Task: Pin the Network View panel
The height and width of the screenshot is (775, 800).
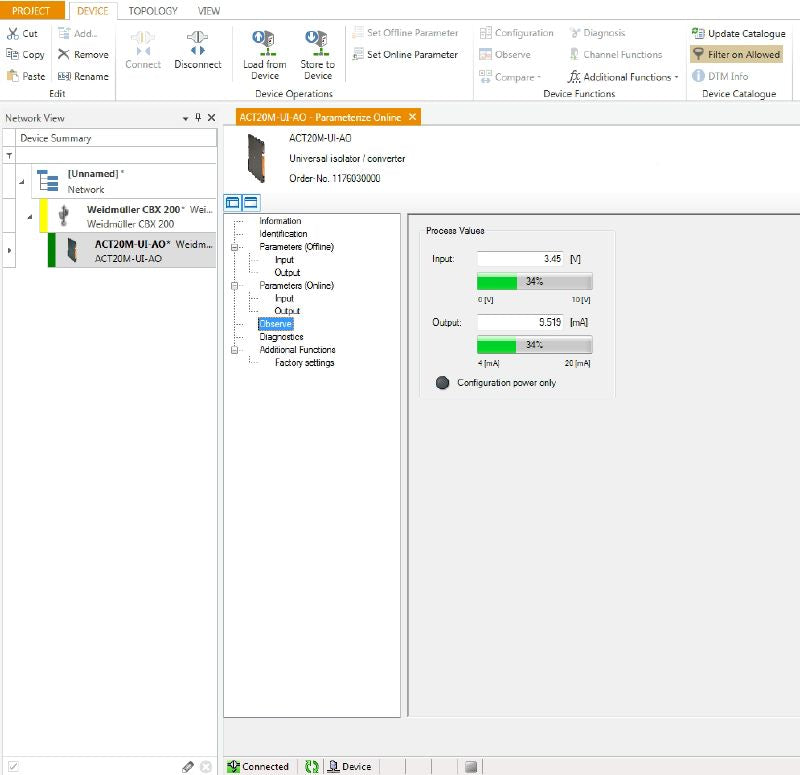Action: tap(197, 118)
